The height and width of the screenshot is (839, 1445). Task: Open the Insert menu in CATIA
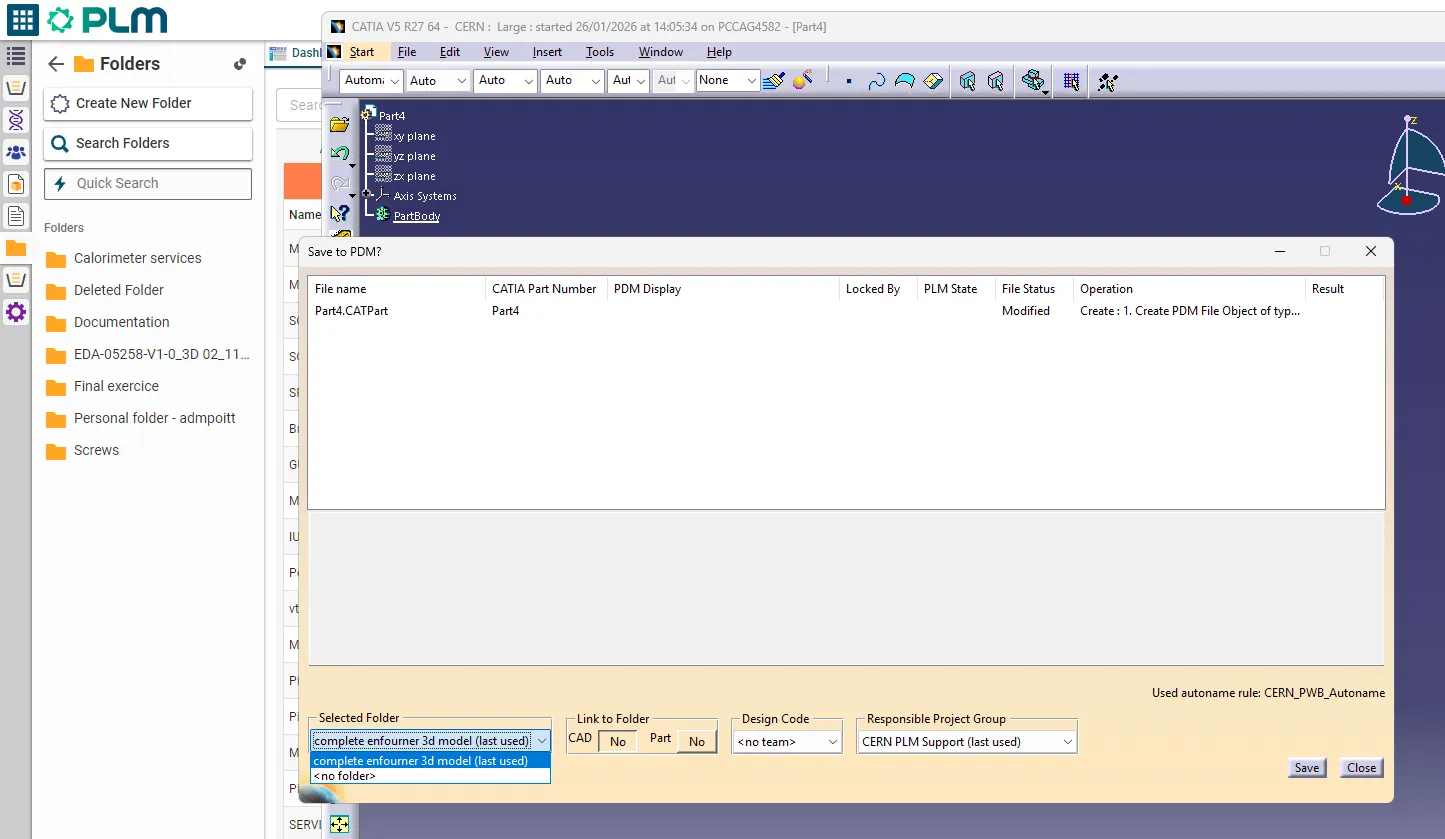click(547, 52)
